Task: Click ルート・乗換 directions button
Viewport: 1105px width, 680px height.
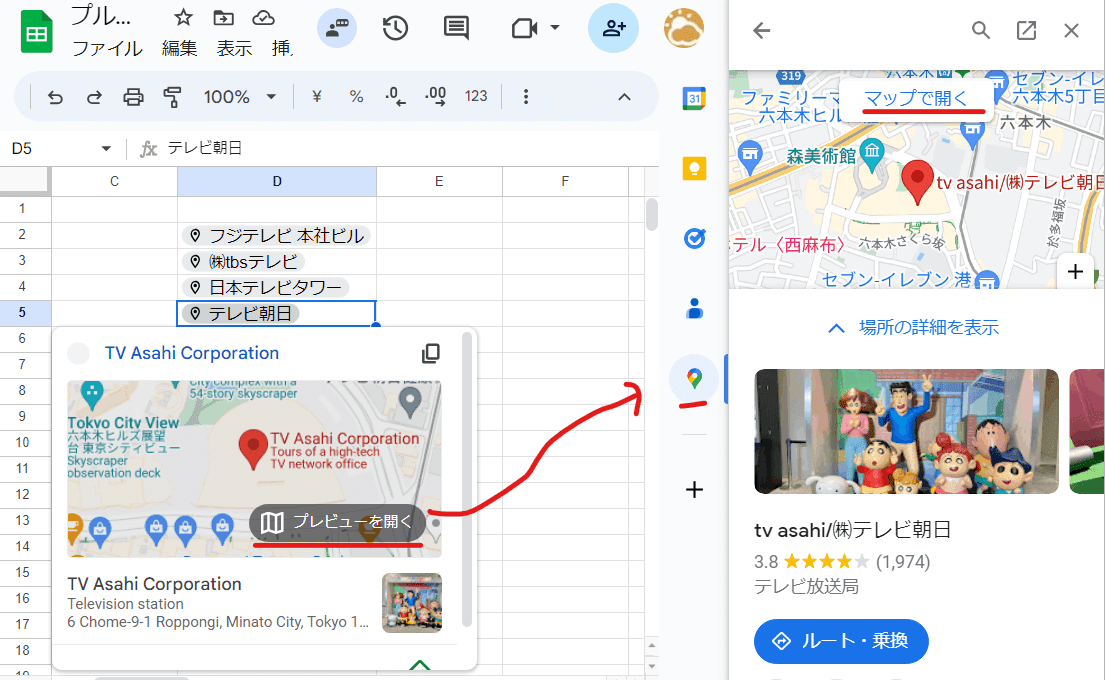Action: pos(841,641)
